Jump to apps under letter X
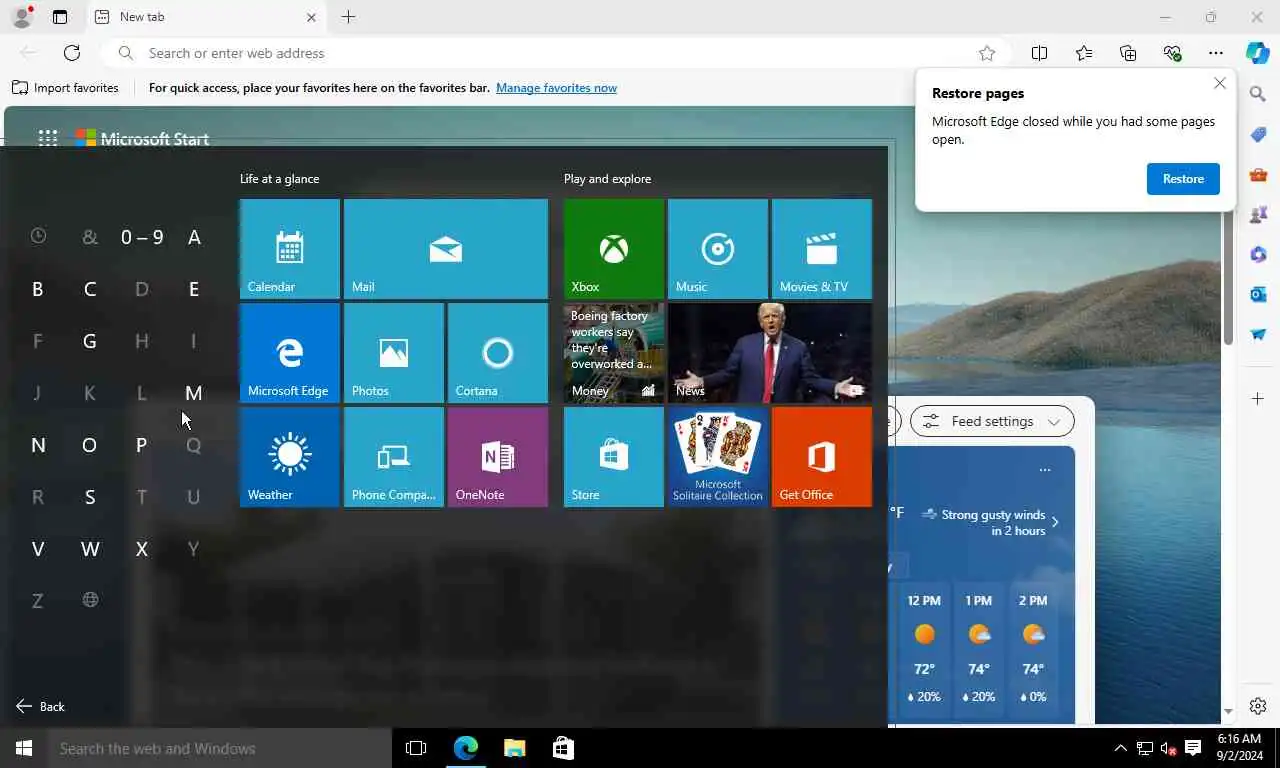The height and width of the screenshot is (768, 1280). [142, 549]
